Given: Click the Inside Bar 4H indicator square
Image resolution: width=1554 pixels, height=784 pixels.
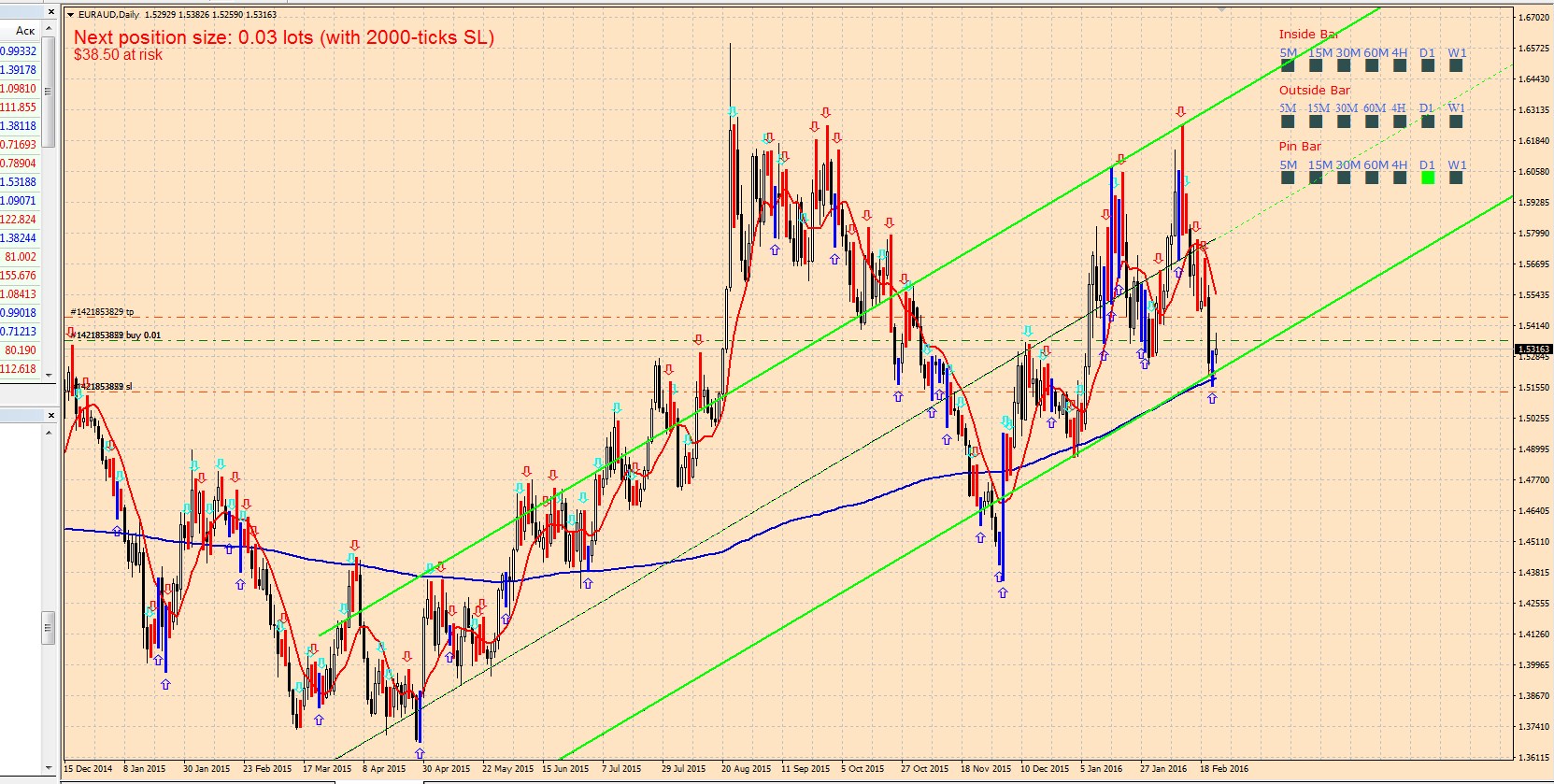Looking at the screenshot, I should click(x=1400, y=65).
